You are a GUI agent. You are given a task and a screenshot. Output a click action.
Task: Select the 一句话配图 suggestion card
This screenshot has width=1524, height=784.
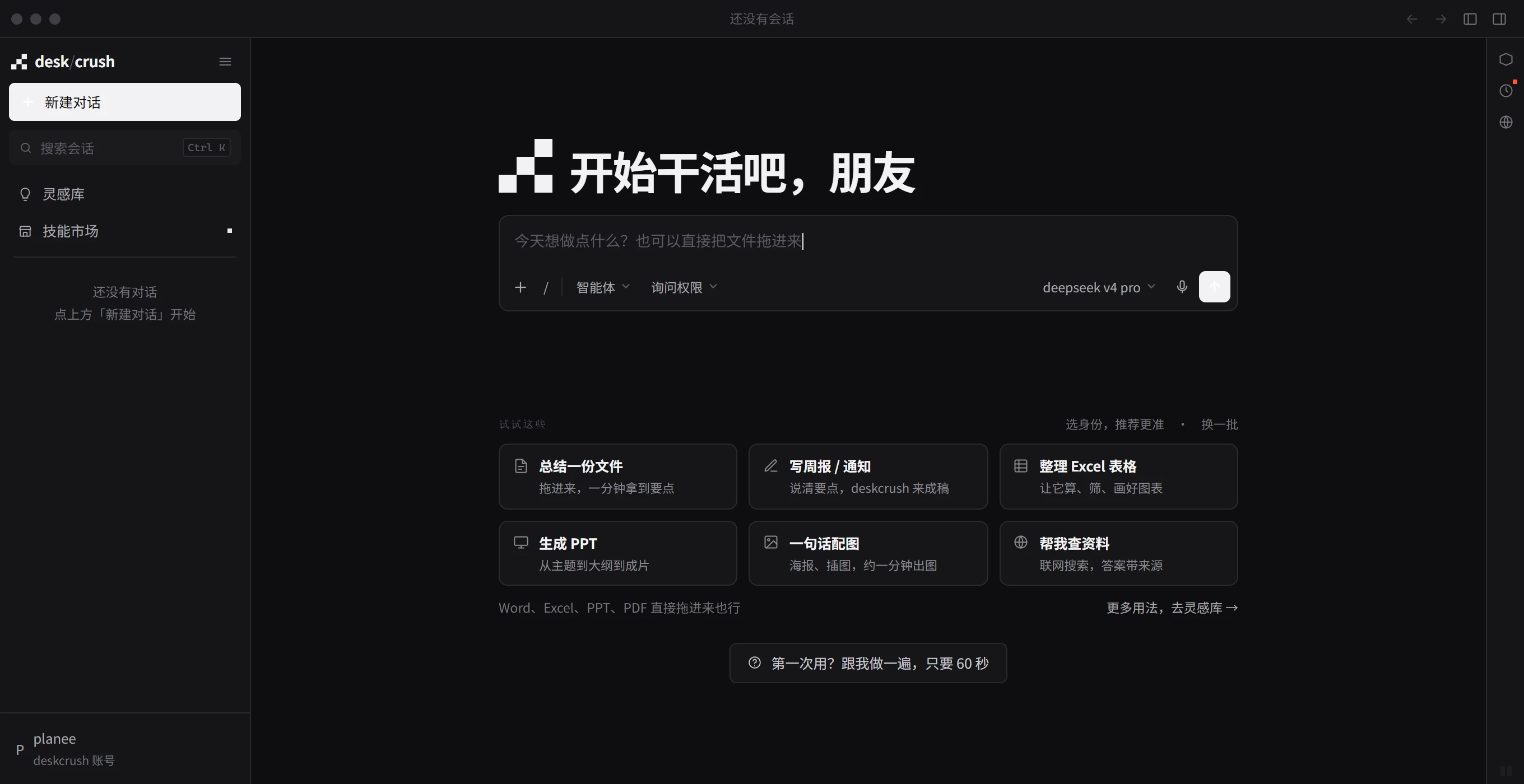click(x=868, y=553)
